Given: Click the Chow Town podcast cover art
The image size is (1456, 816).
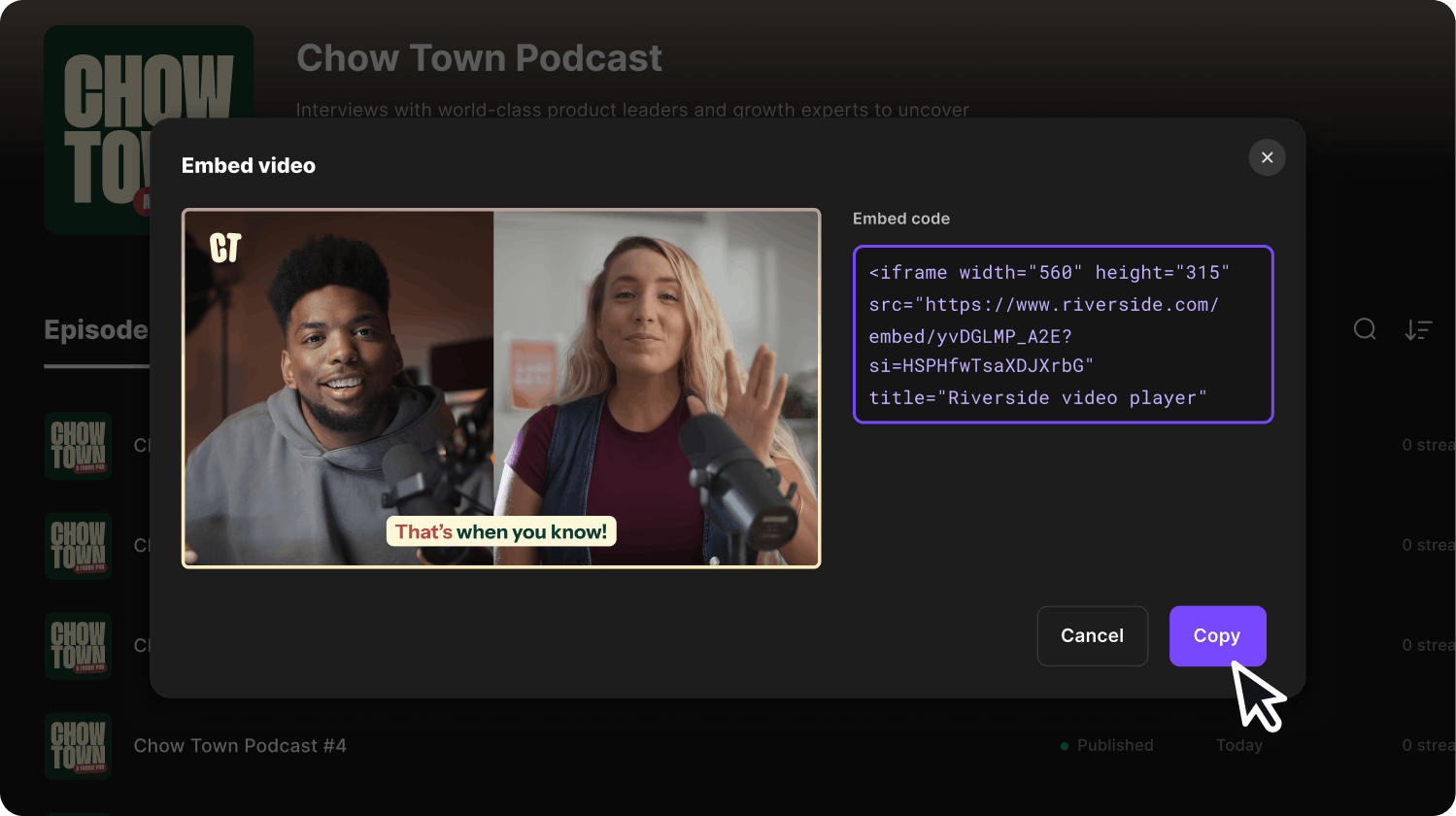Looking at the screenshot, I should click(149, 129).
